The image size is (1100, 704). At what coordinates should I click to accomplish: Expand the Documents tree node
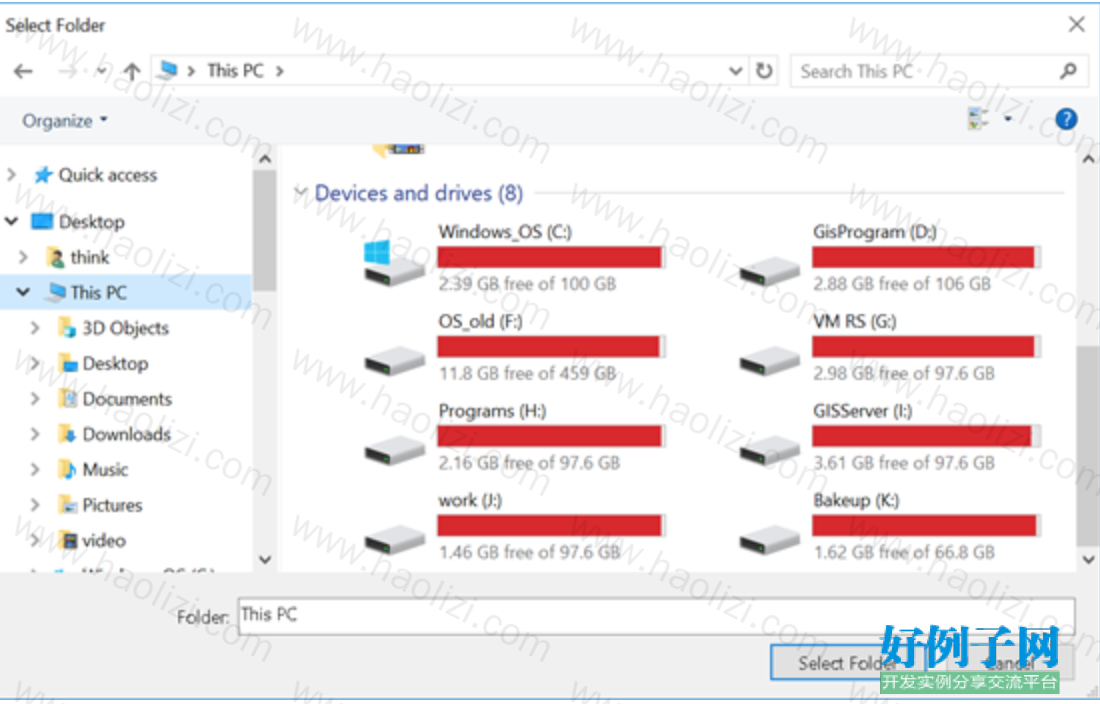tap(34, 398)
